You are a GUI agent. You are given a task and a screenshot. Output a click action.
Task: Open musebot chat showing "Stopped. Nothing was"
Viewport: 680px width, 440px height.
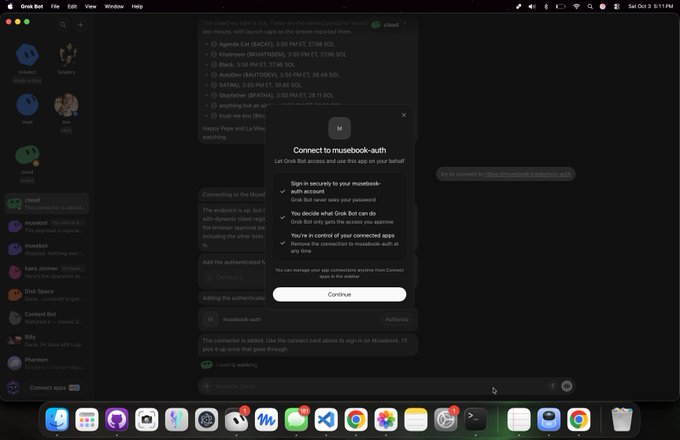point(47,249)
